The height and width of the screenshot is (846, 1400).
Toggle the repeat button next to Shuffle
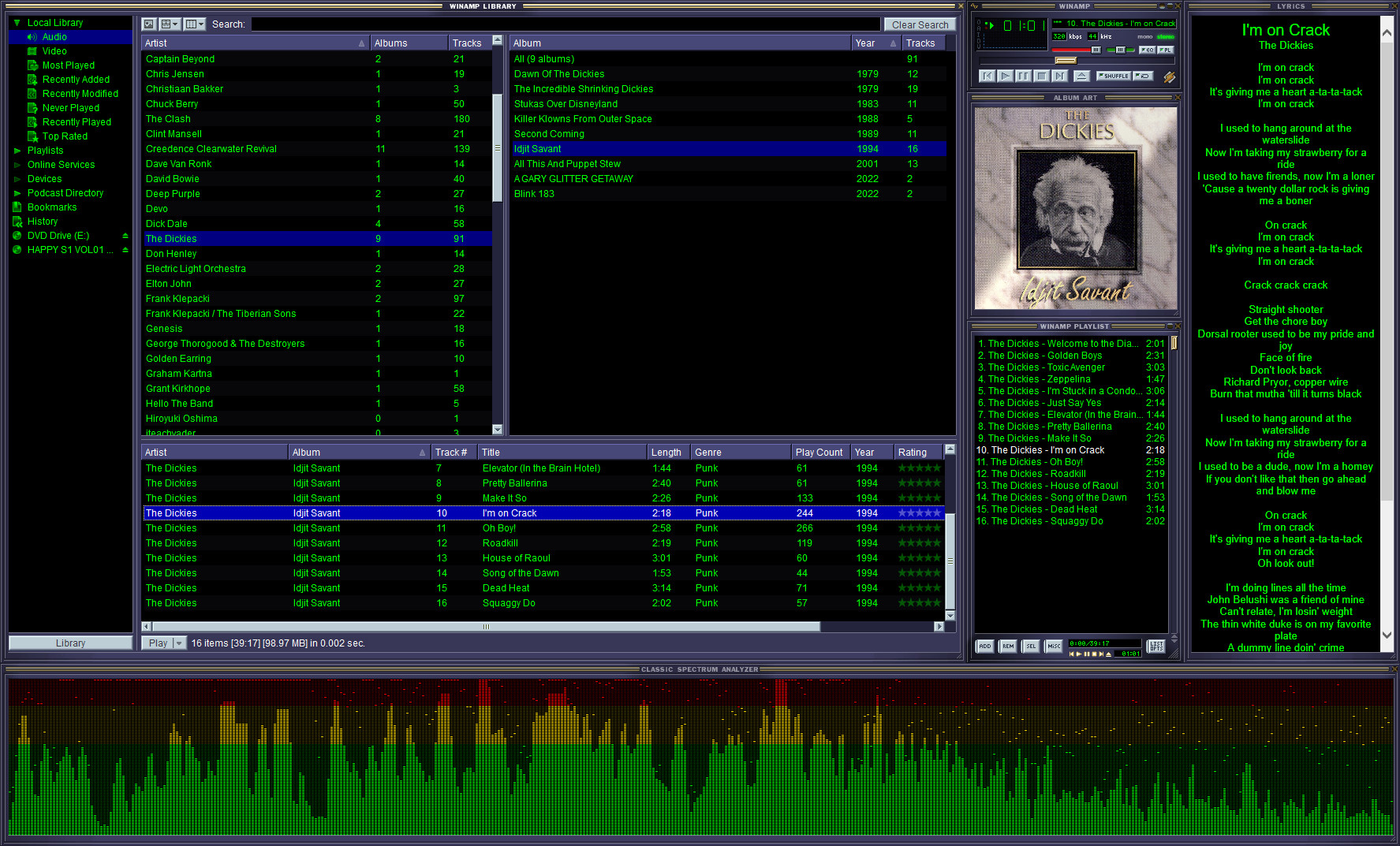click(1143, 76)
